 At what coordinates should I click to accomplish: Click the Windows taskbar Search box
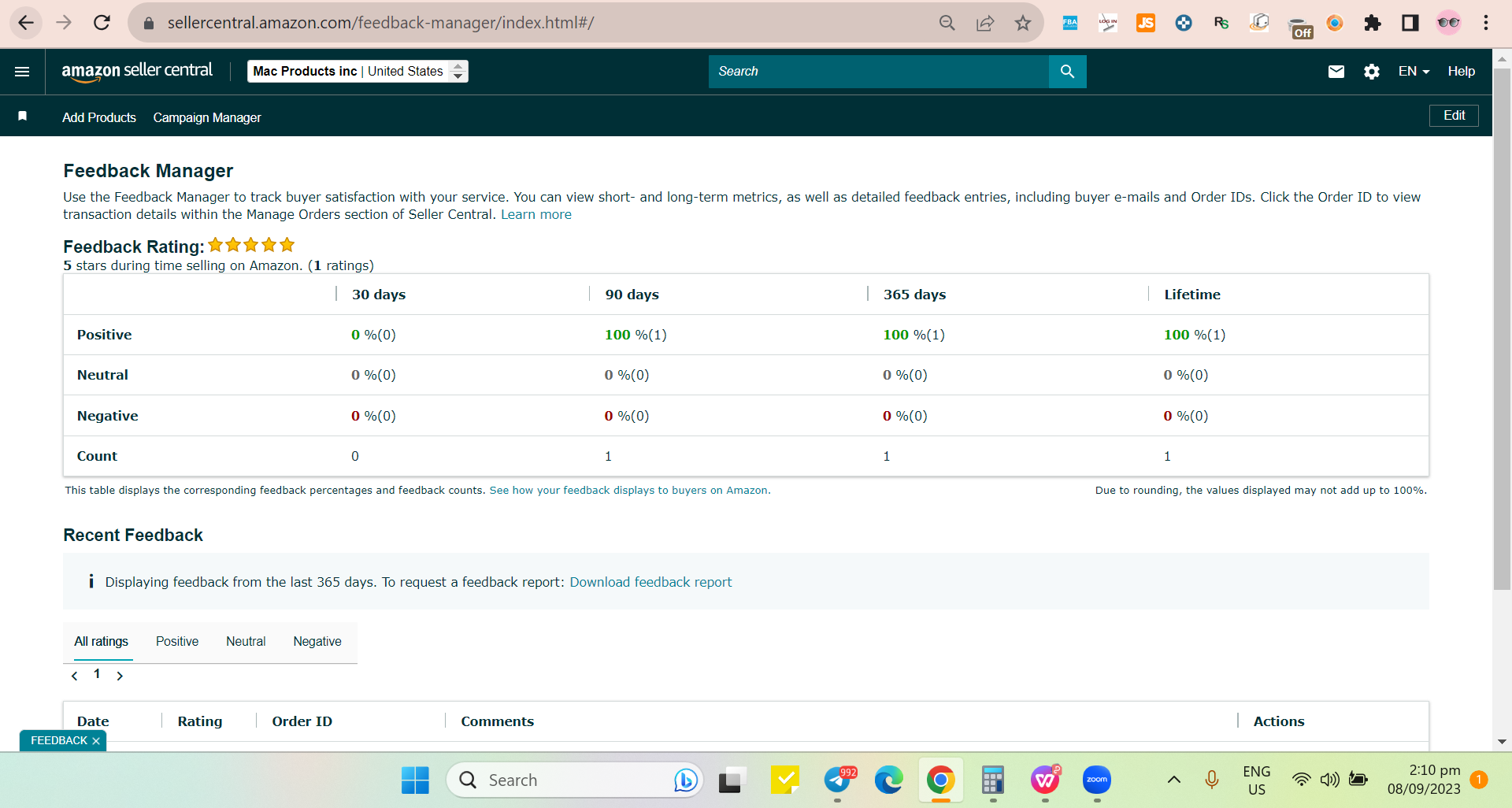(575, 780)
